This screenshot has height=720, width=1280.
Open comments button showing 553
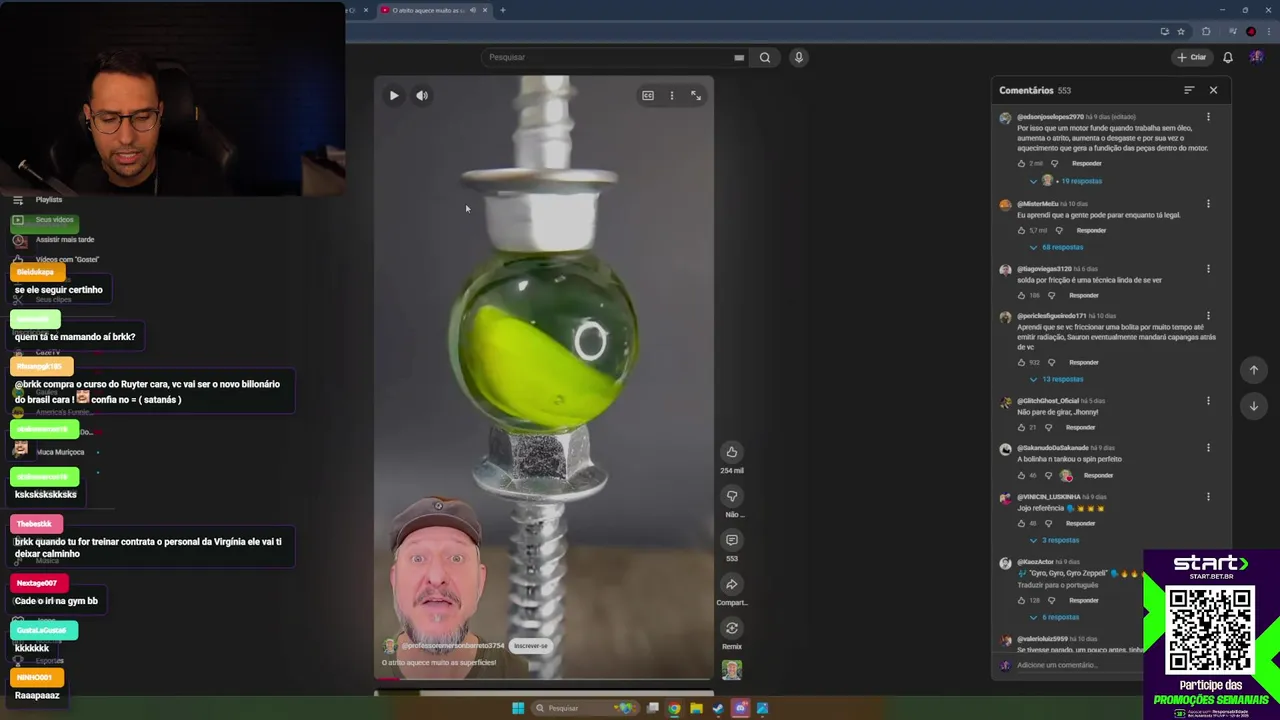coord(732,540)
